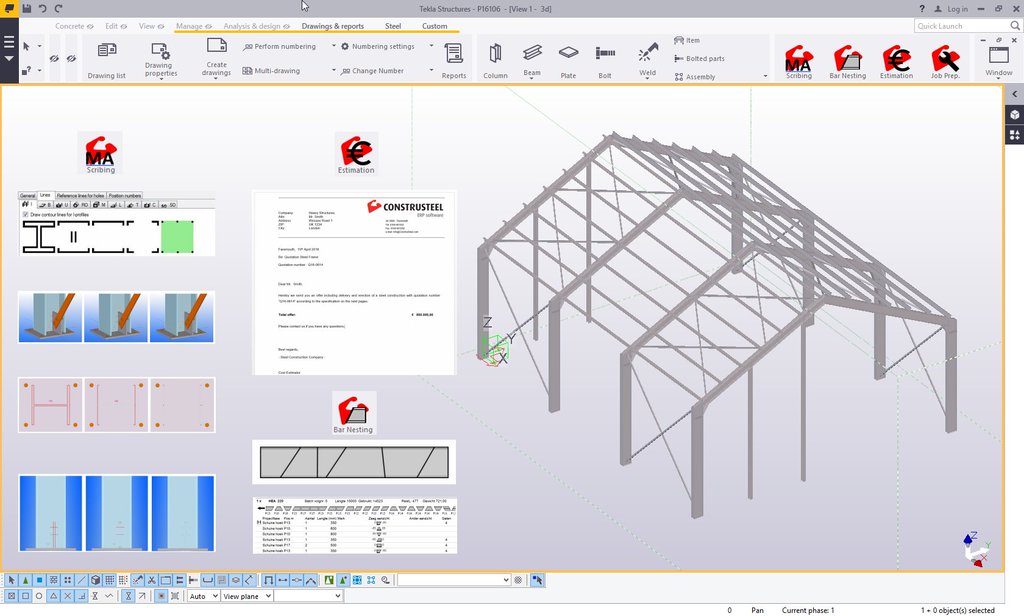This screenshot has width=1024, height=616.
Task: Expand the Numbering settings dropdown arrow
Action: [x=431, y=46]
